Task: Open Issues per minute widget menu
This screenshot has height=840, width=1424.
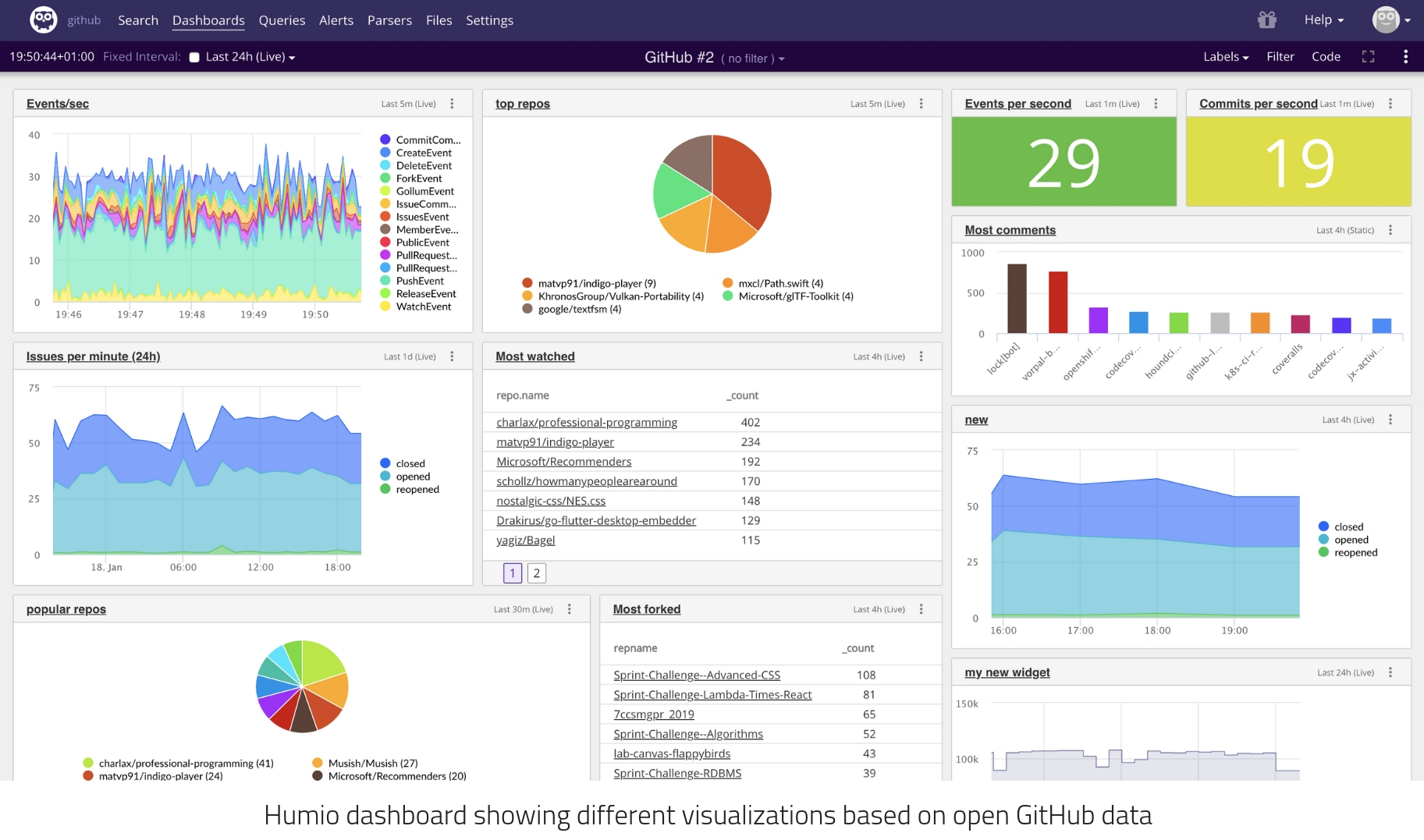Action: 452,356
